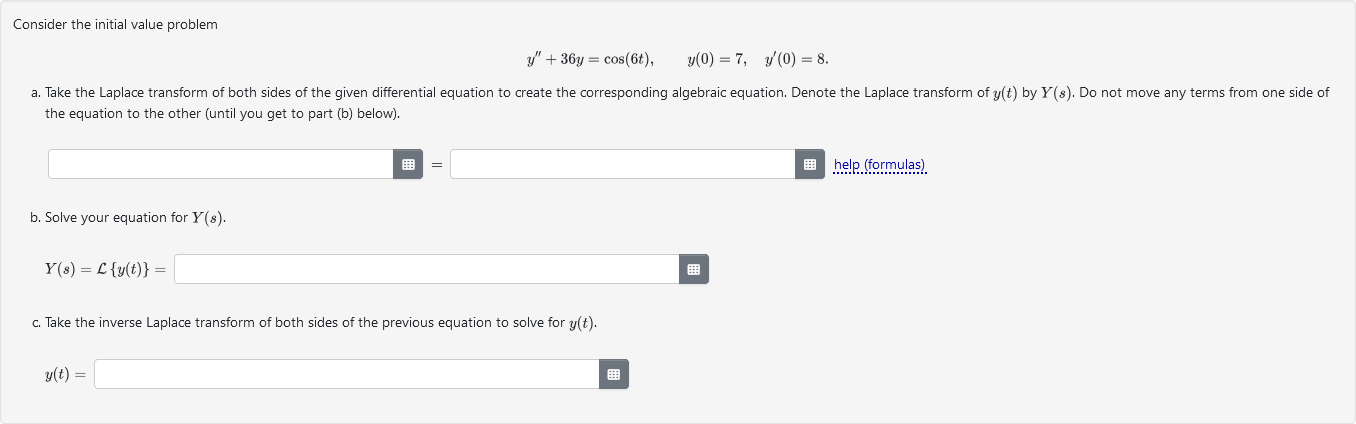Screen dimensions: 1356x424
Task: Open equation editor beside the Y(s) answer box
Action: pyautogui.click(x=693, y=269)
